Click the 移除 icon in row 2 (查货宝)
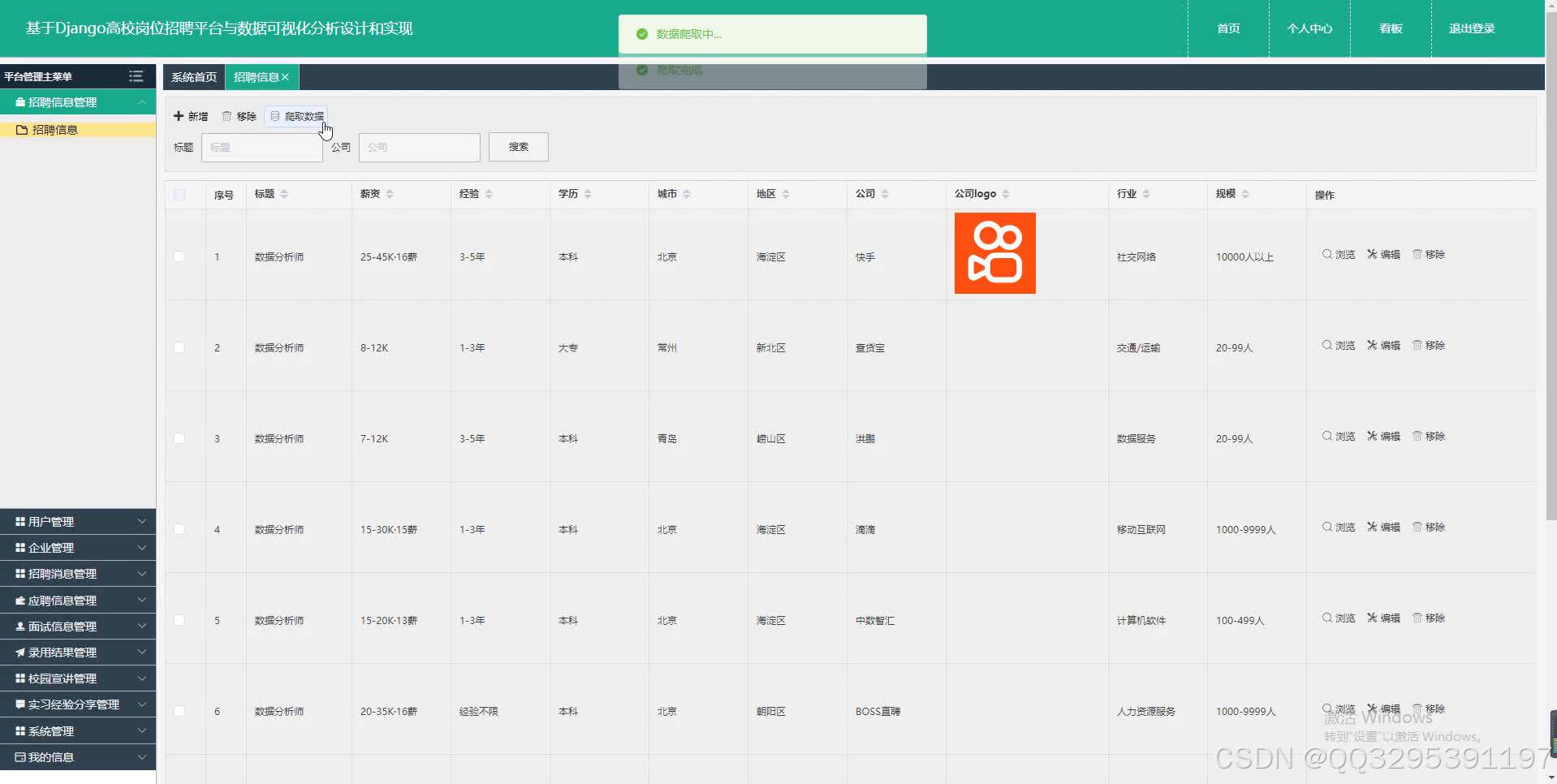This screenshot has height=784, width=1557. pos(1417,345)
